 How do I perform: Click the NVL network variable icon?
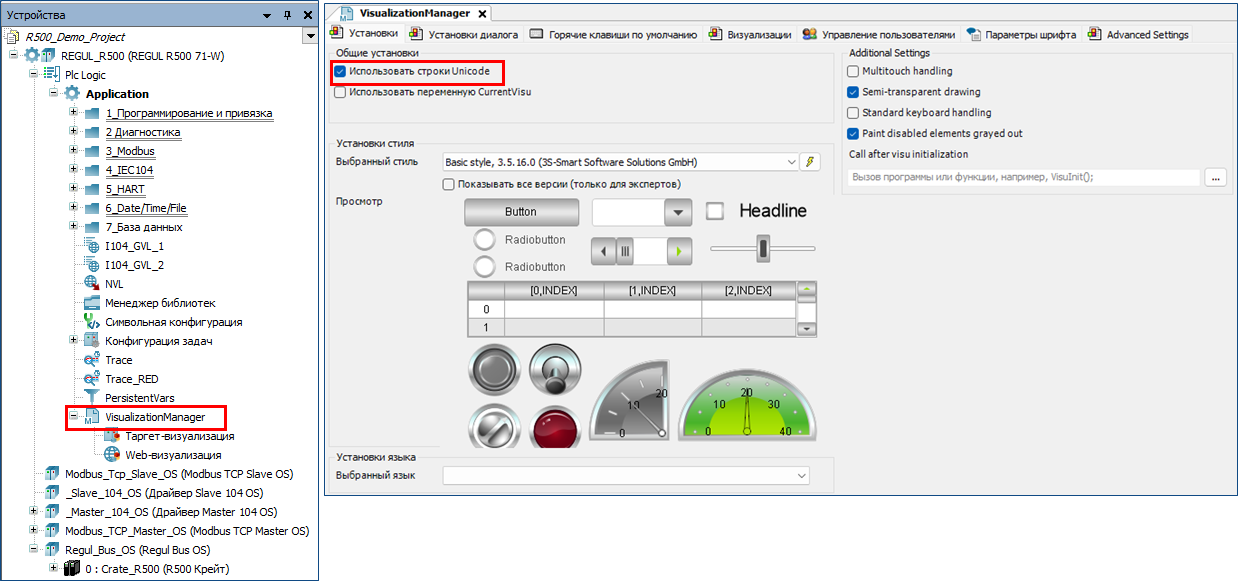pyautogui.click(x=92, y=284)
